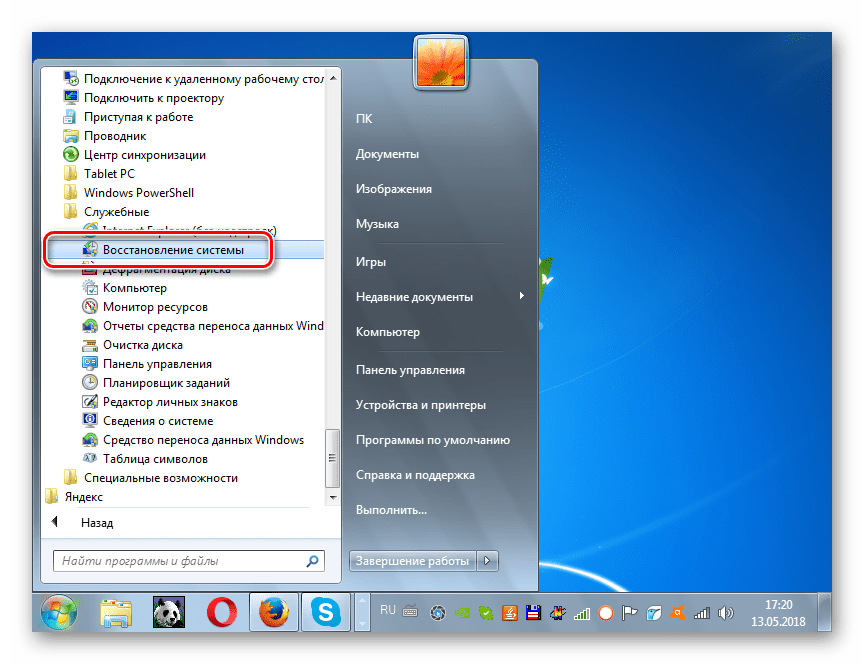Open Action Center white flag icon
Image resolution: width=864 pixels, height=664 pixels.
point(629,613)
